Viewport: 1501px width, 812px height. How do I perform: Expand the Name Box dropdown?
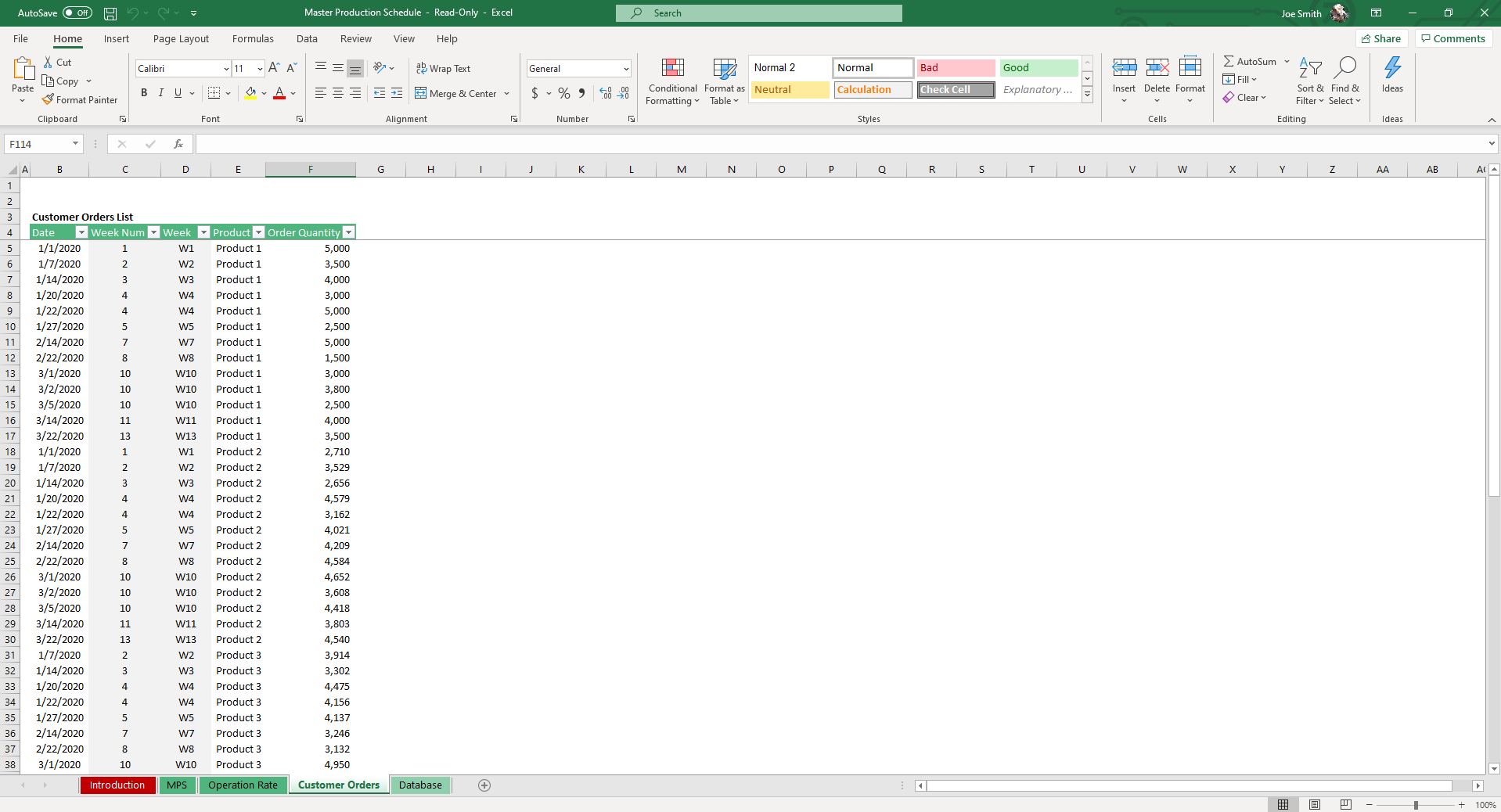[x=75, y=144]
